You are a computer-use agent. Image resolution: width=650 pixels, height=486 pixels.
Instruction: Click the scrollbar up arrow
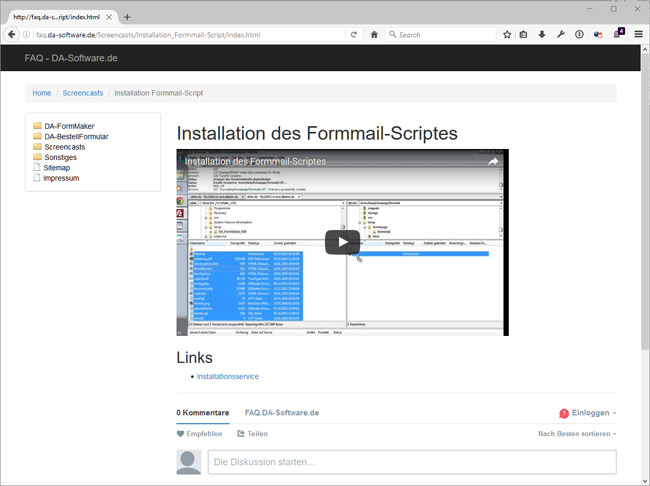pos(645,49)
